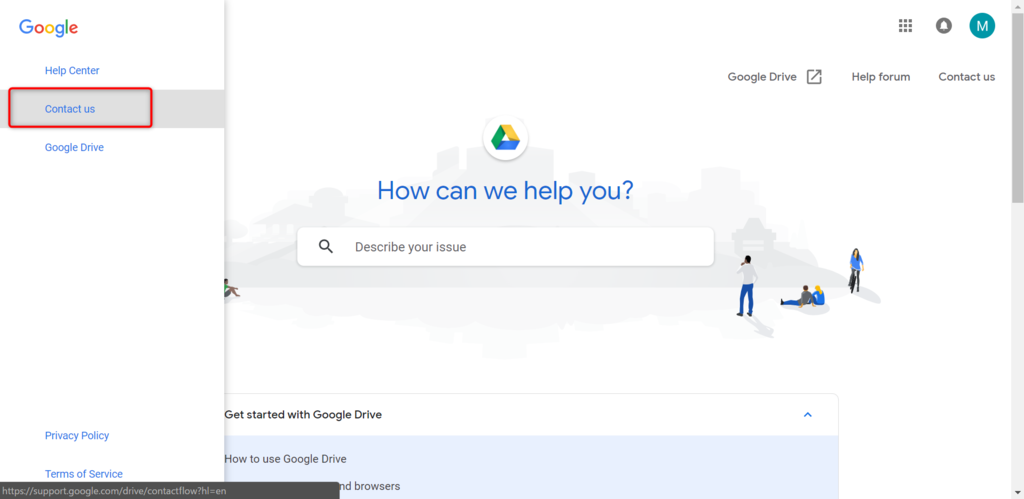Open Privacy Policy link in sidebar
This screenshot has width=1024, height=499.
click(x=76, y=436)
